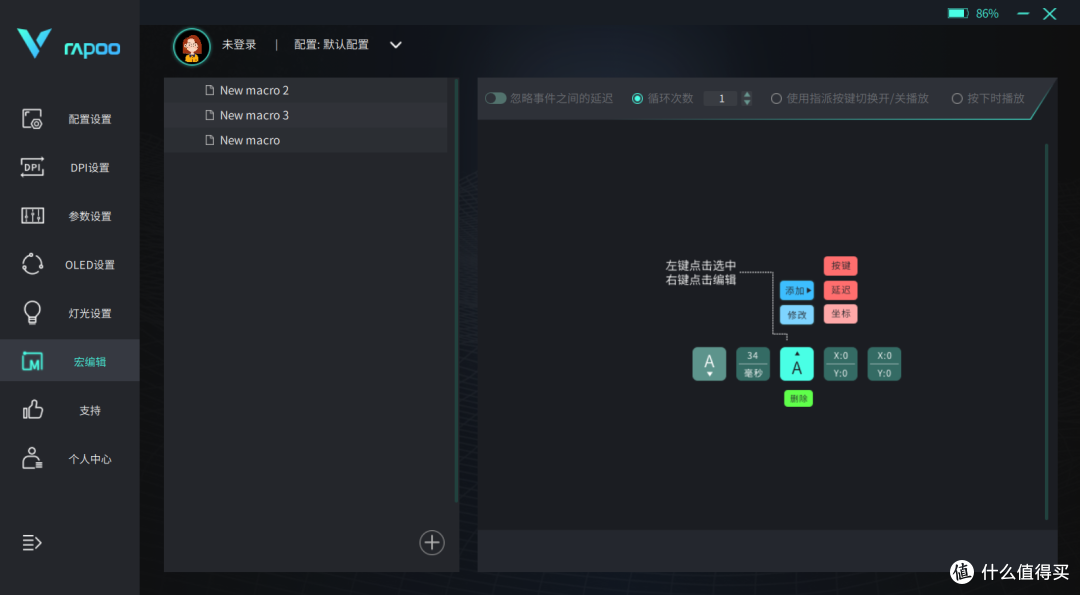Click the battery level icon

click(957, 13)
